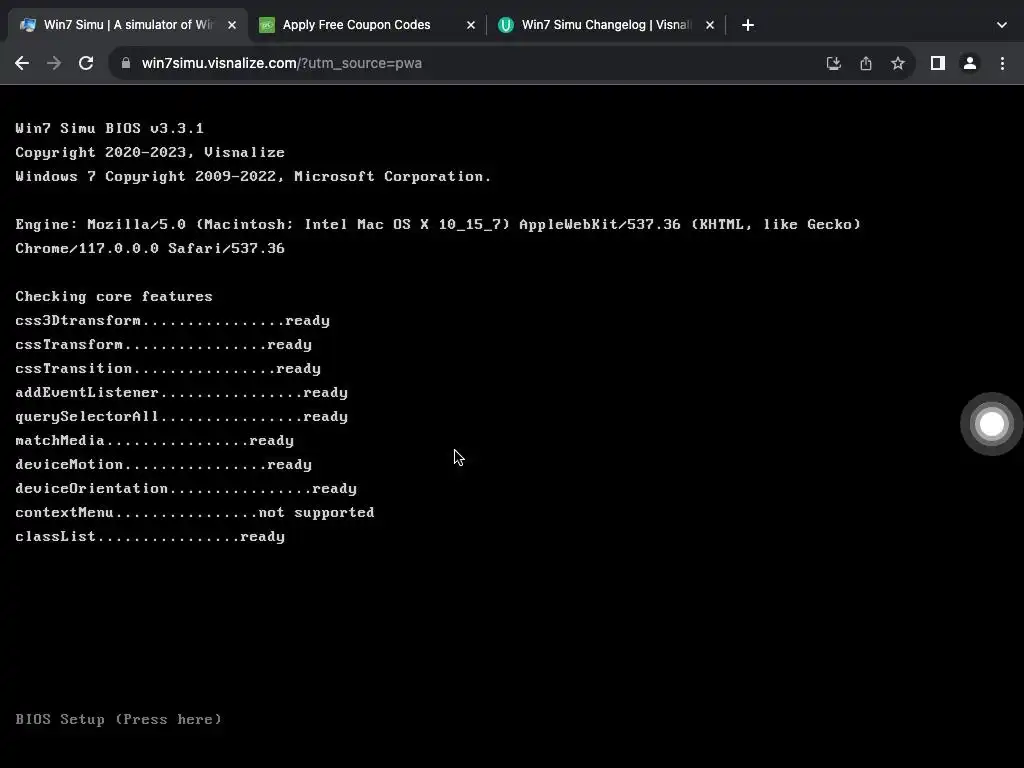The width and height of the screenshot is (1024, 768).
Task: Click the cssTransform ready line
Action: 163,344
